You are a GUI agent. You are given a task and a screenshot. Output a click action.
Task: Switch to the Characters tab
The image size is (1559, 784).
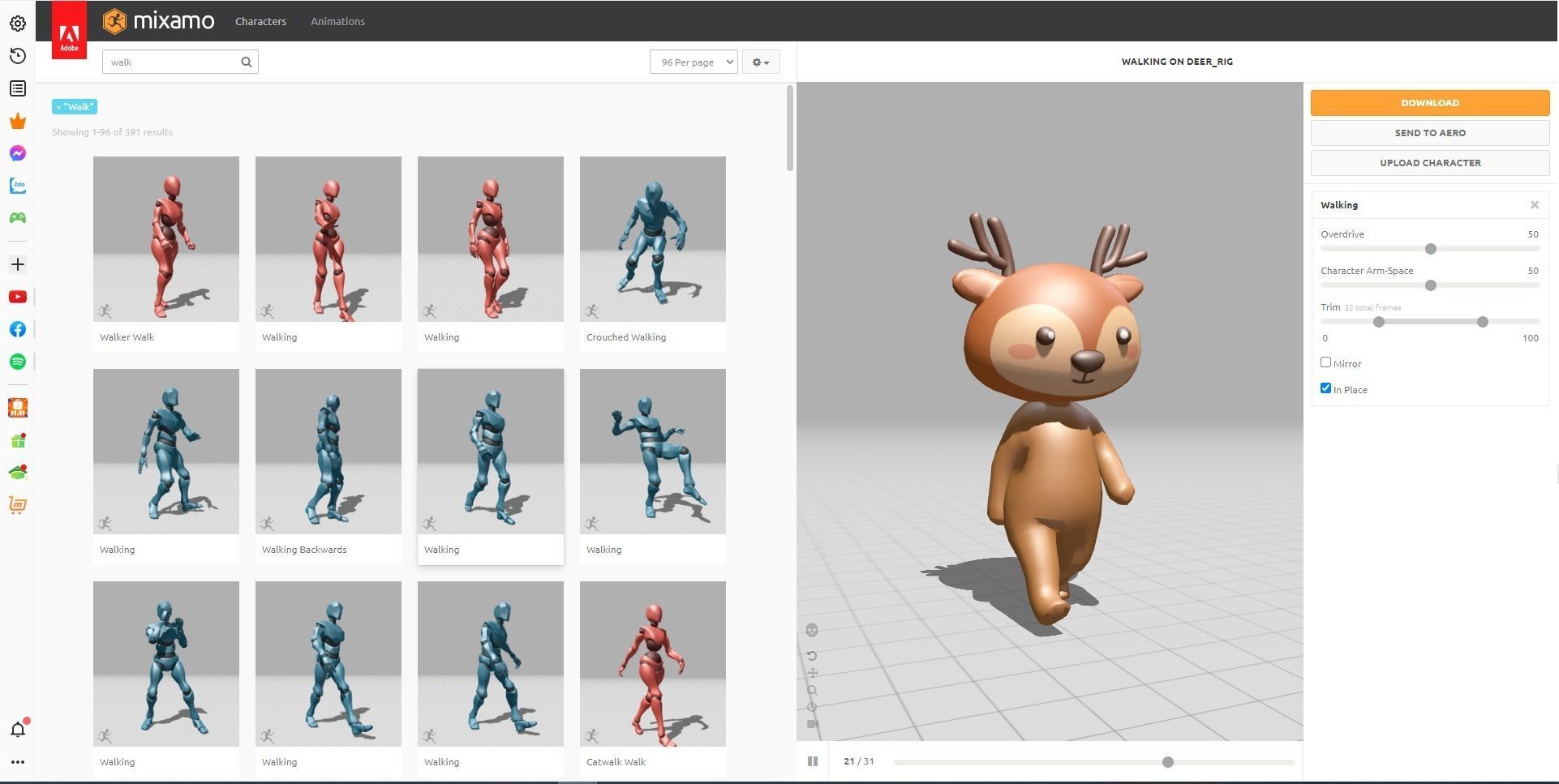point(260,21)
